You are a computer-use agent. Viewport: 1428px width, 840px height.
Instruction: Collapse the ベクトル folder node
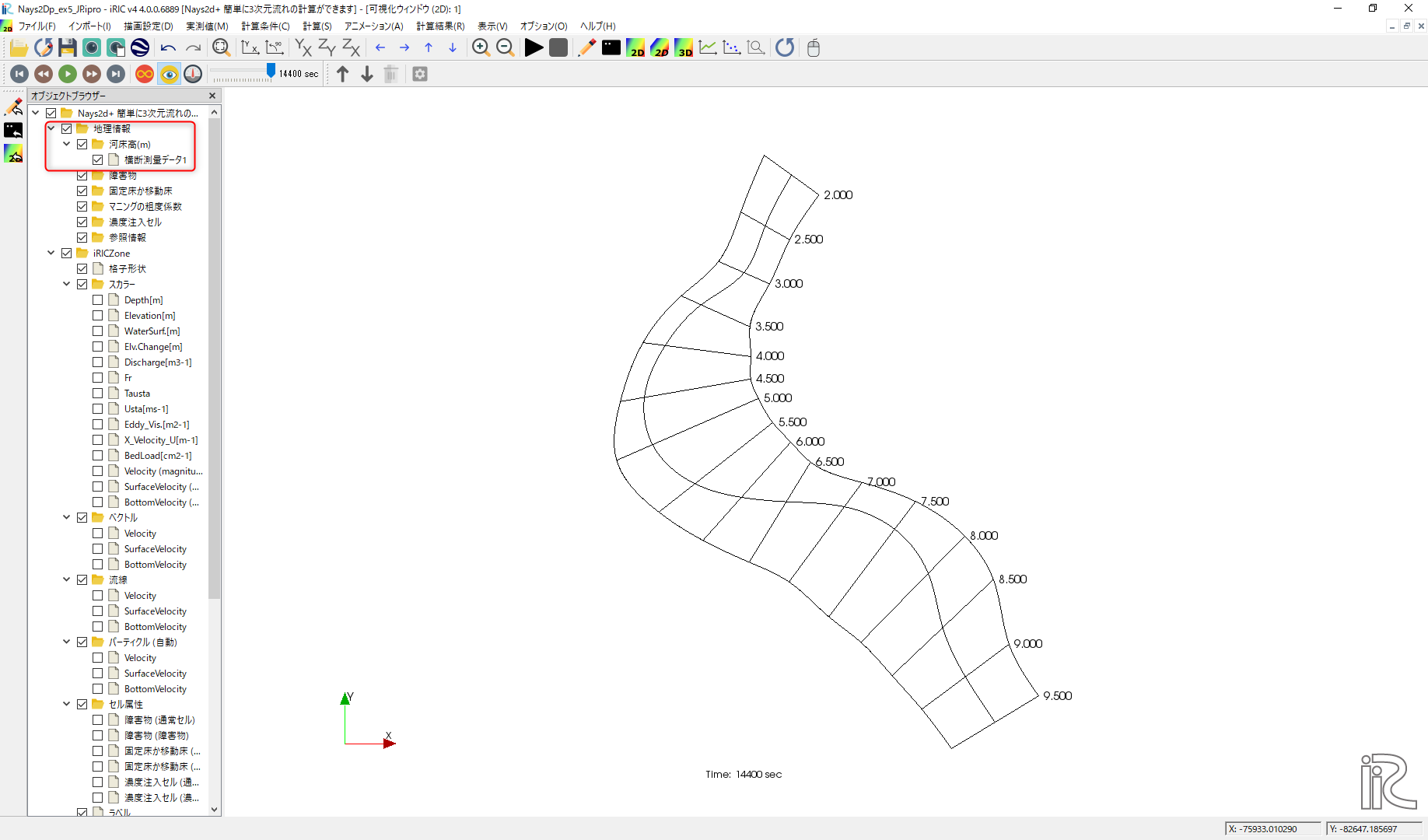point(67,517)
